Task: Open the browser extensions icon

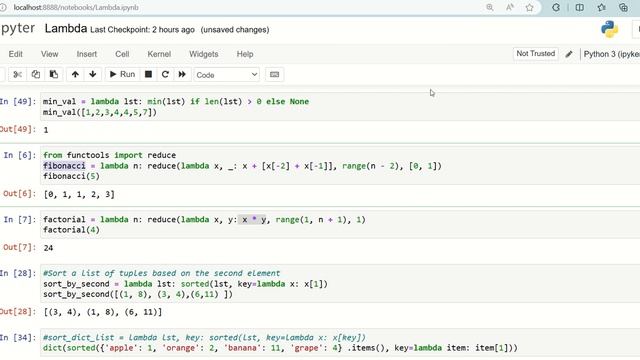Action: [x=556, y=7]
